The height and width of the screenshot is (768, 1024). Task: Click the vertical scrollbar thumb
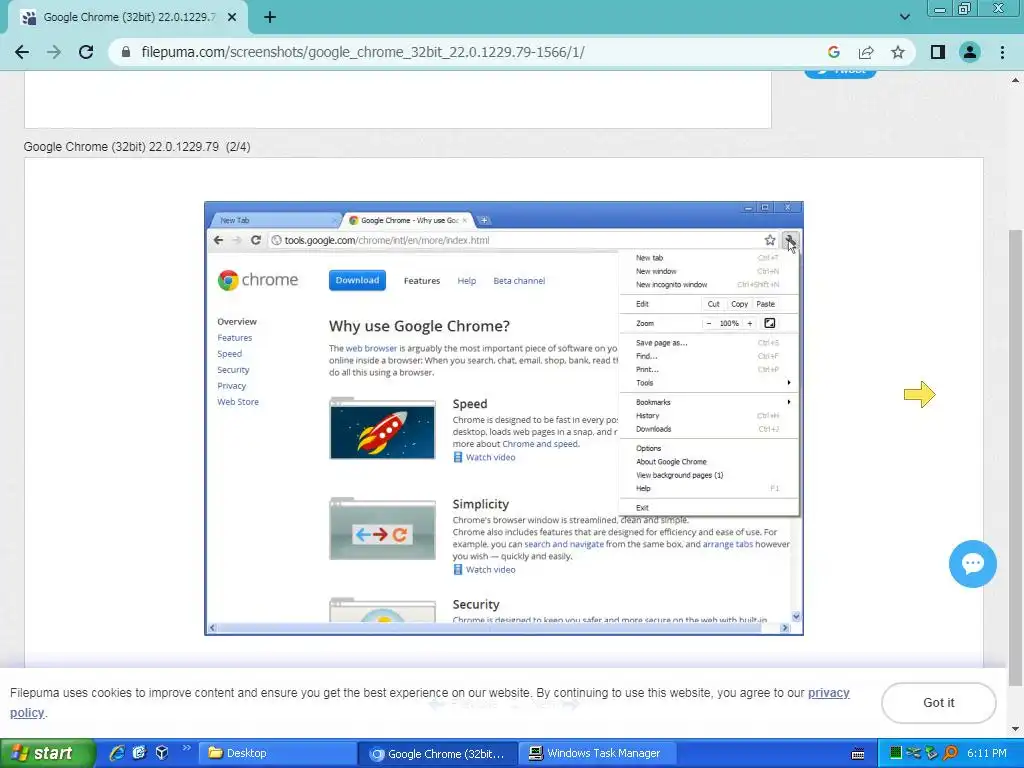(1015, 457)
